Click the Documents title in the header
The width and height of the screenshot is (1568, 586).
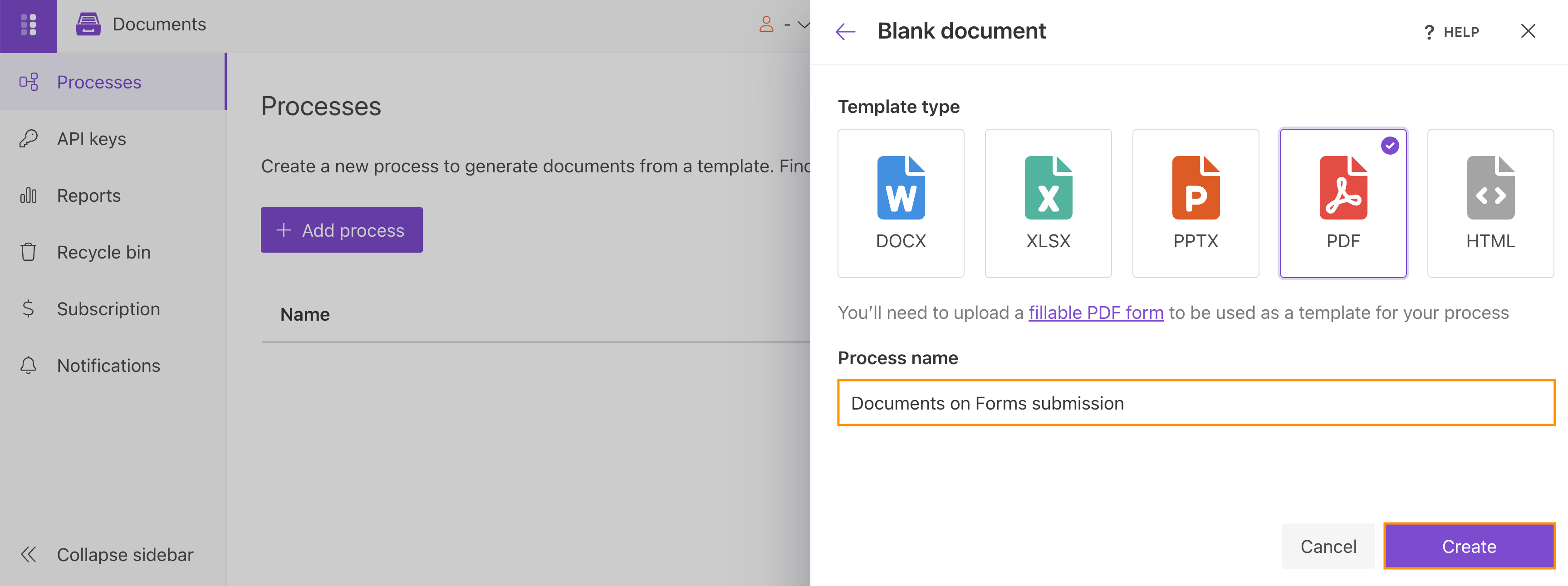(x=160, y=24)
